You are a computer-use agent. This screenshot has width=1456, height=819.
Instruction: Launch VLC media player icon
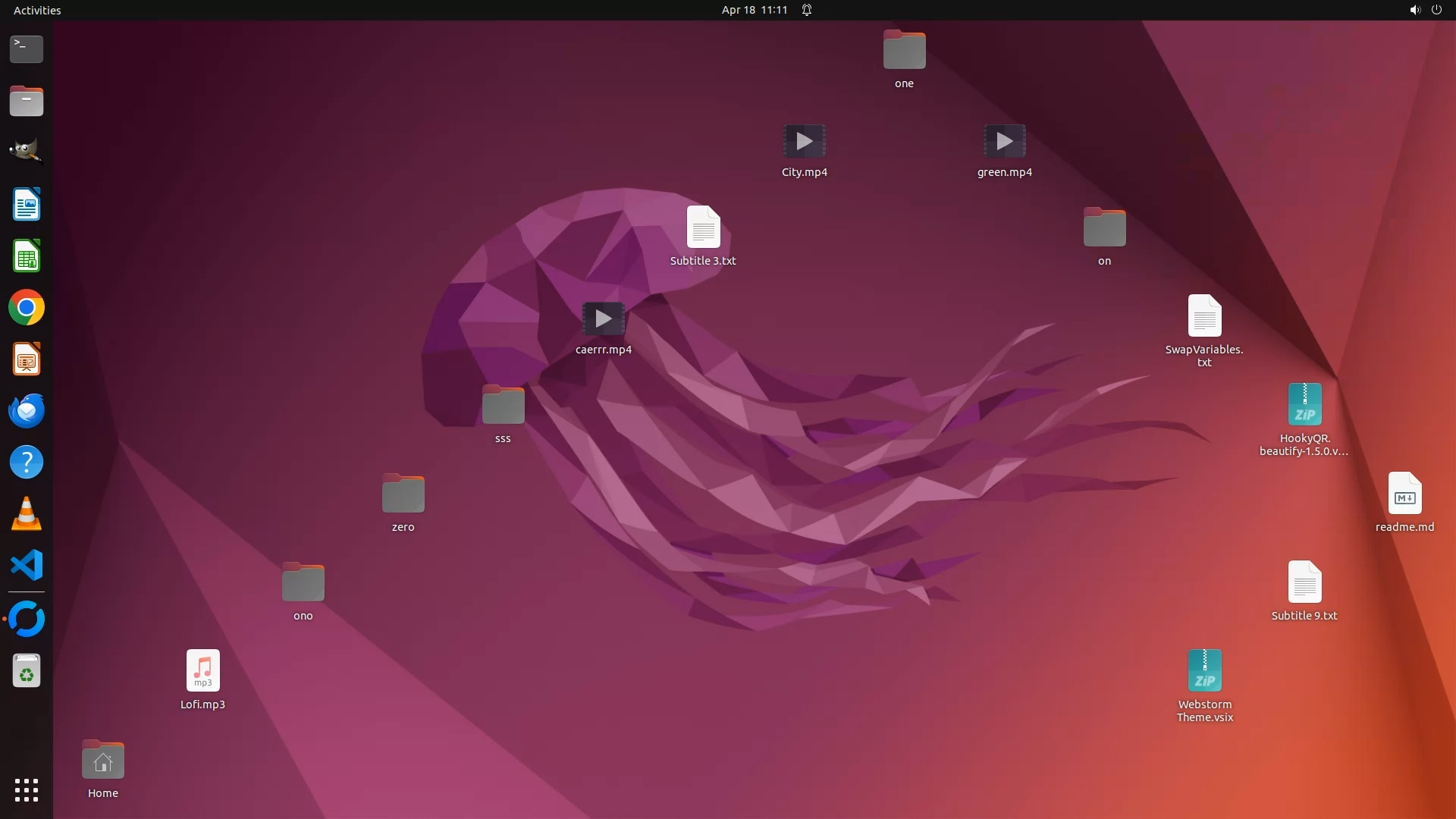pos(27,514)
